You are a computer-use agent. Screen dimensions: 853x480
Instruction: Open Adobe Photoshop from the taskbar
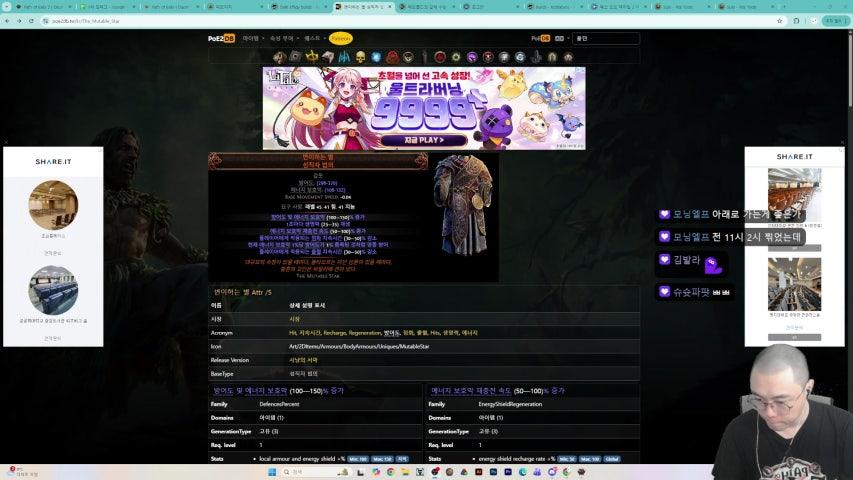(493, 472)
